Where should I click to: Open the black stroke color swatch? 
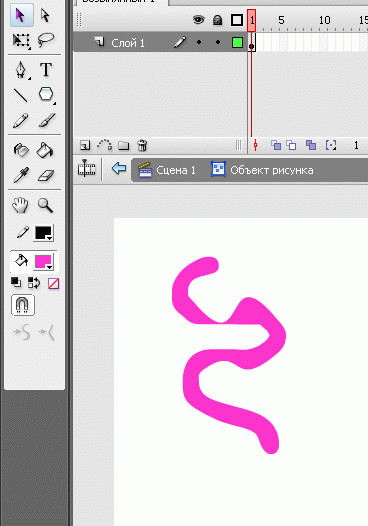pos(44,233)
